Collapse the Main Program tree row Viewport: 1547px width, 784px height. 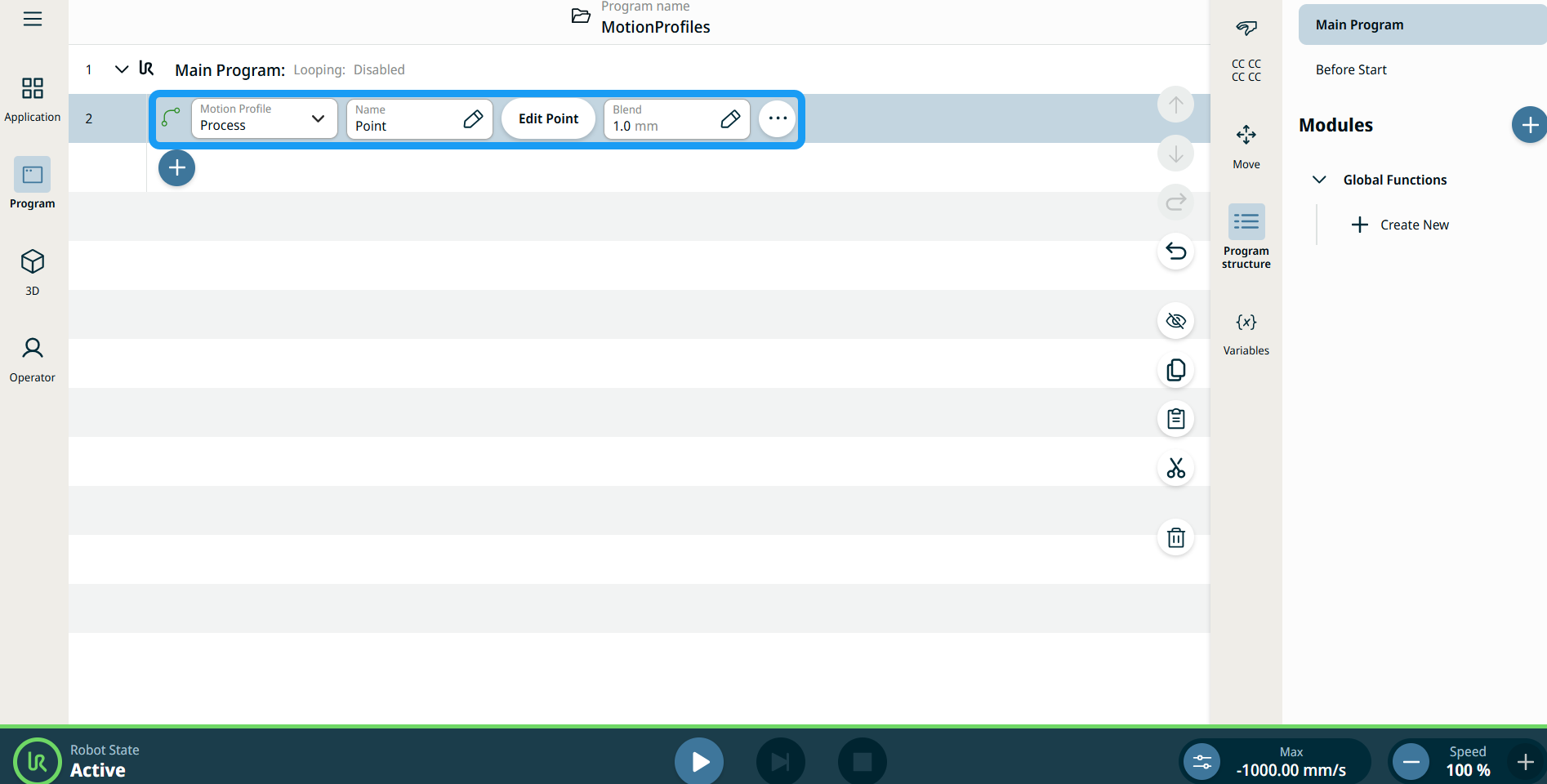(122, 69)
